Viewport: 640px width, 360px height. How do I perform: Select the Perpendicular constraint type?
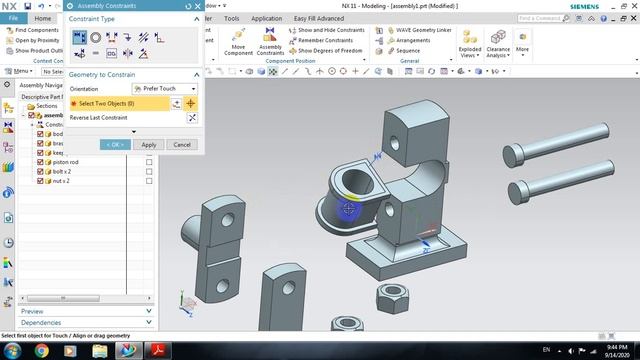159,38
